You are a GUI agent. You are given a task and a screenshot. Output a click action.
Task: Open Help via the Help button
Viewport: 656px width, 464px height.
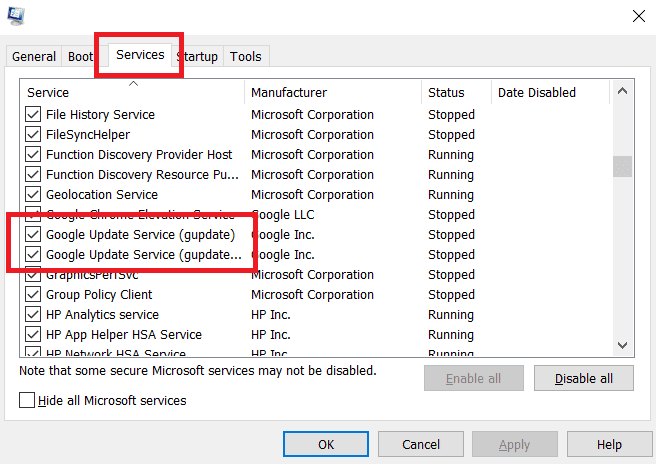609,444
